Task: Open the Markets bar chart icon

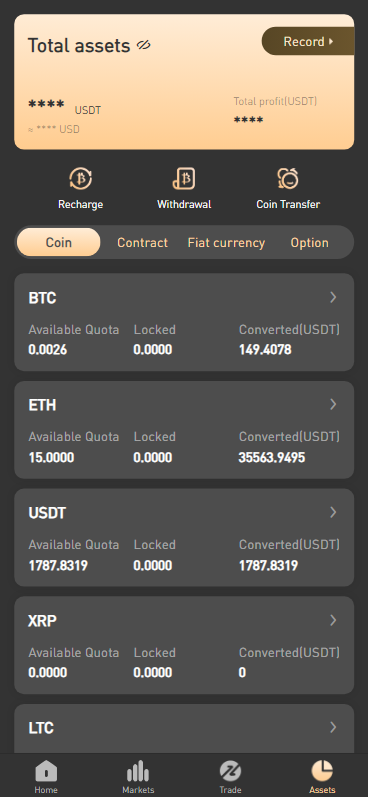Action: click(138, 772)
